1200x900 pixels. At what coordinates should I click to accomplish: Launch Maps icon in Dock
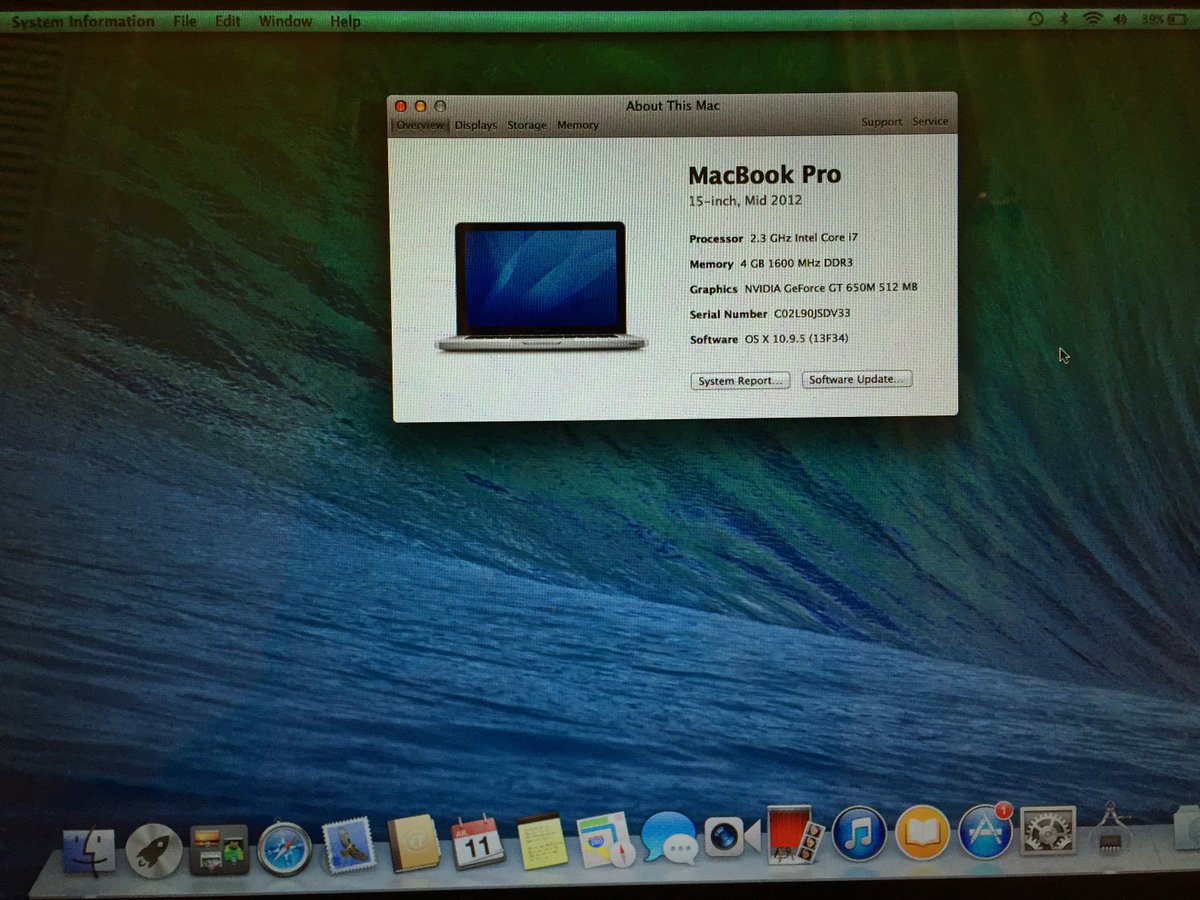[606, 838]
